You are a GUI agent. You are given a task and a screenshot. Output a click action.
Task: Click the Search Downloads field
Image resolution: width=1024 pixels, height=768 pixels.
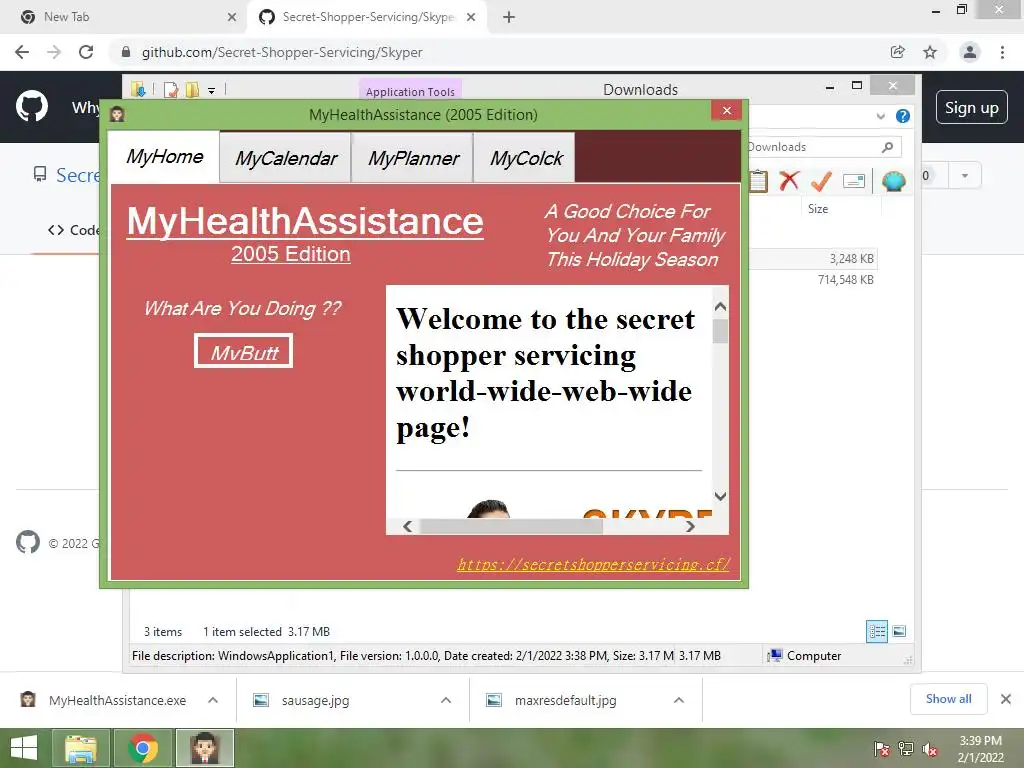point(824,147)
